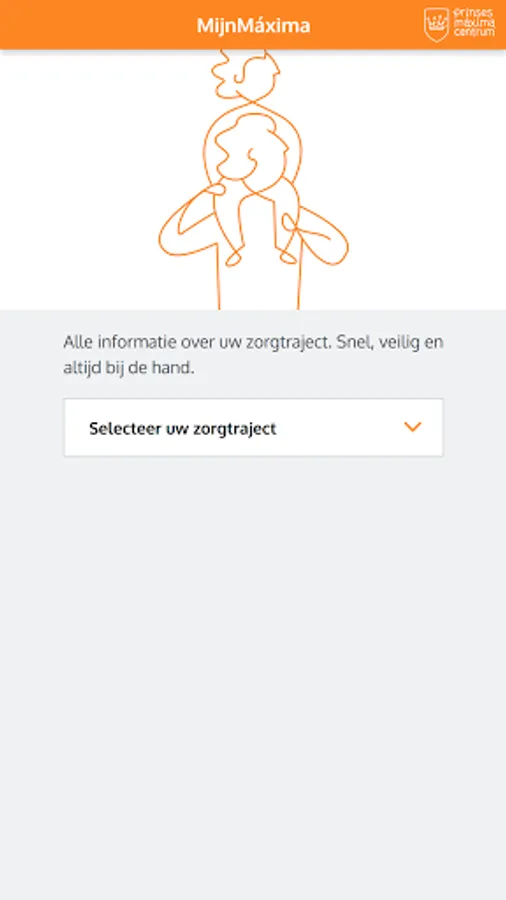Tap the Prinses Máxima Centrum shield icon
The width and height of the screenshot is (506, 900).
(x=437, y=25)
